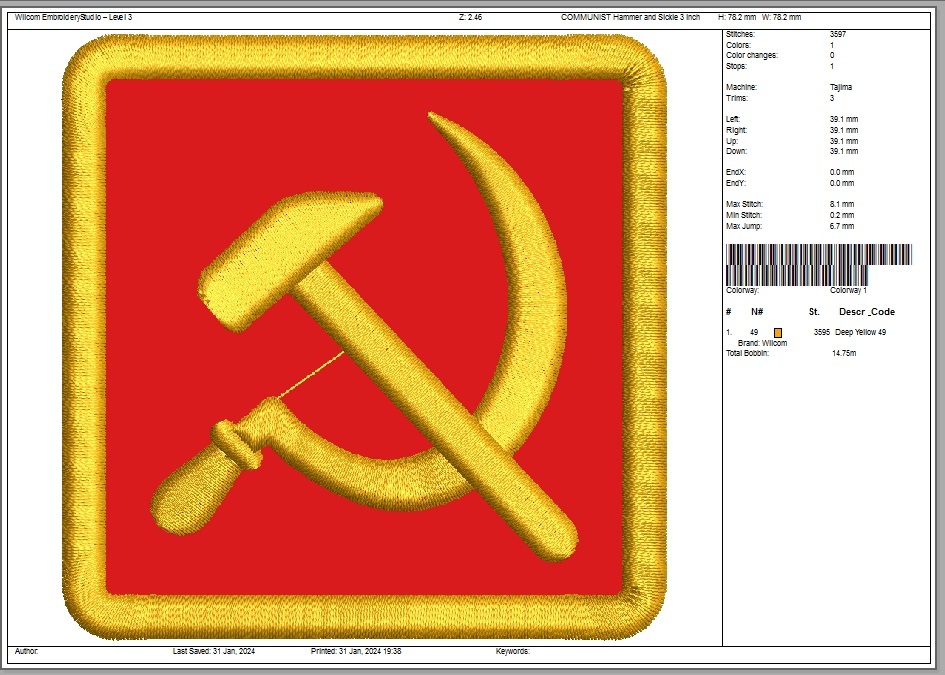Viewport: 945px width, 675px height.
Task: Click the 'Wilcom EmbroideryStudio – Level 3' header text
Action: [74, 17]
